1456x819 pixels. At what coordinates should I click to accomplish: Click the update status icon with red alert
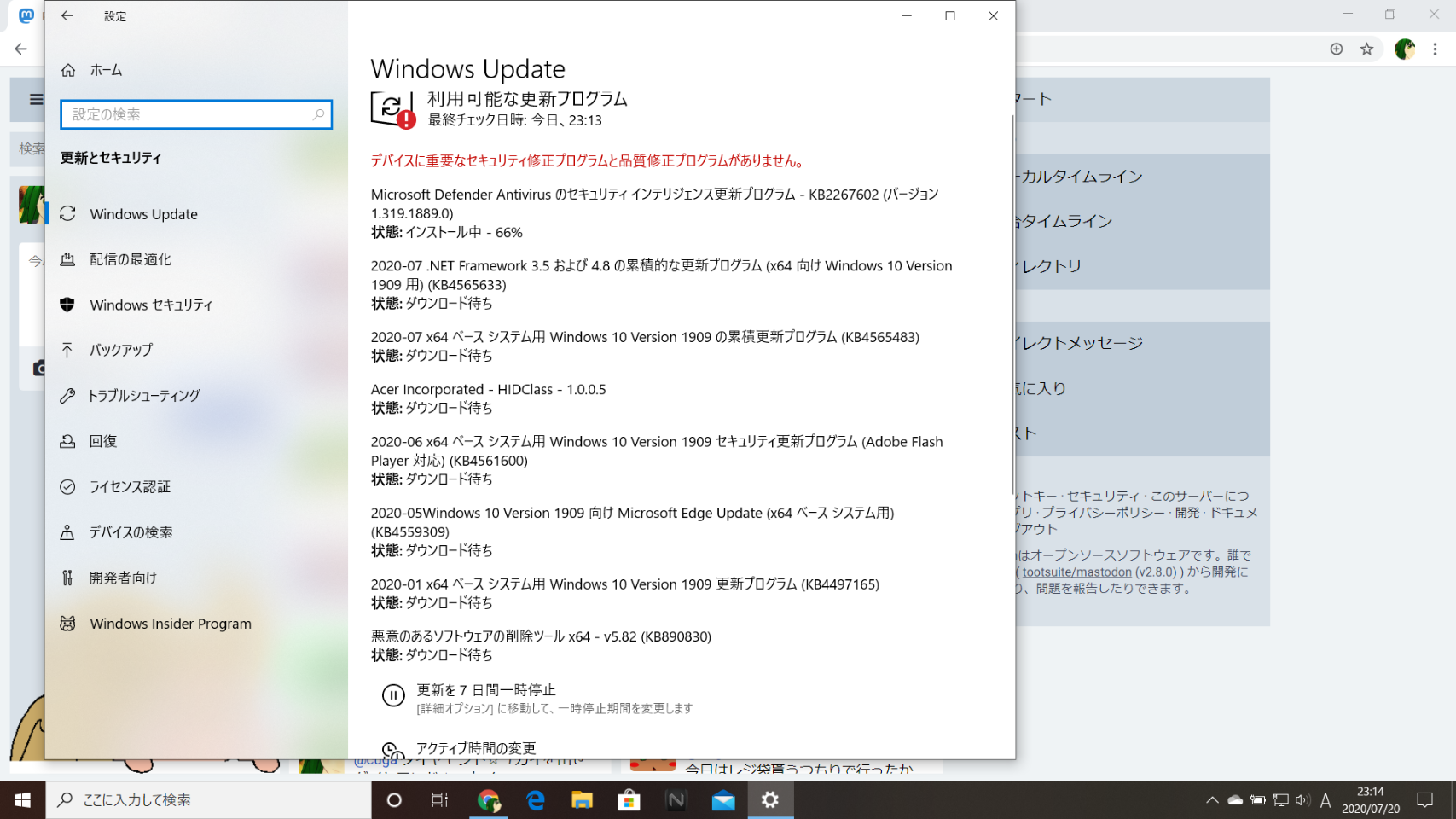click(393, 109)
